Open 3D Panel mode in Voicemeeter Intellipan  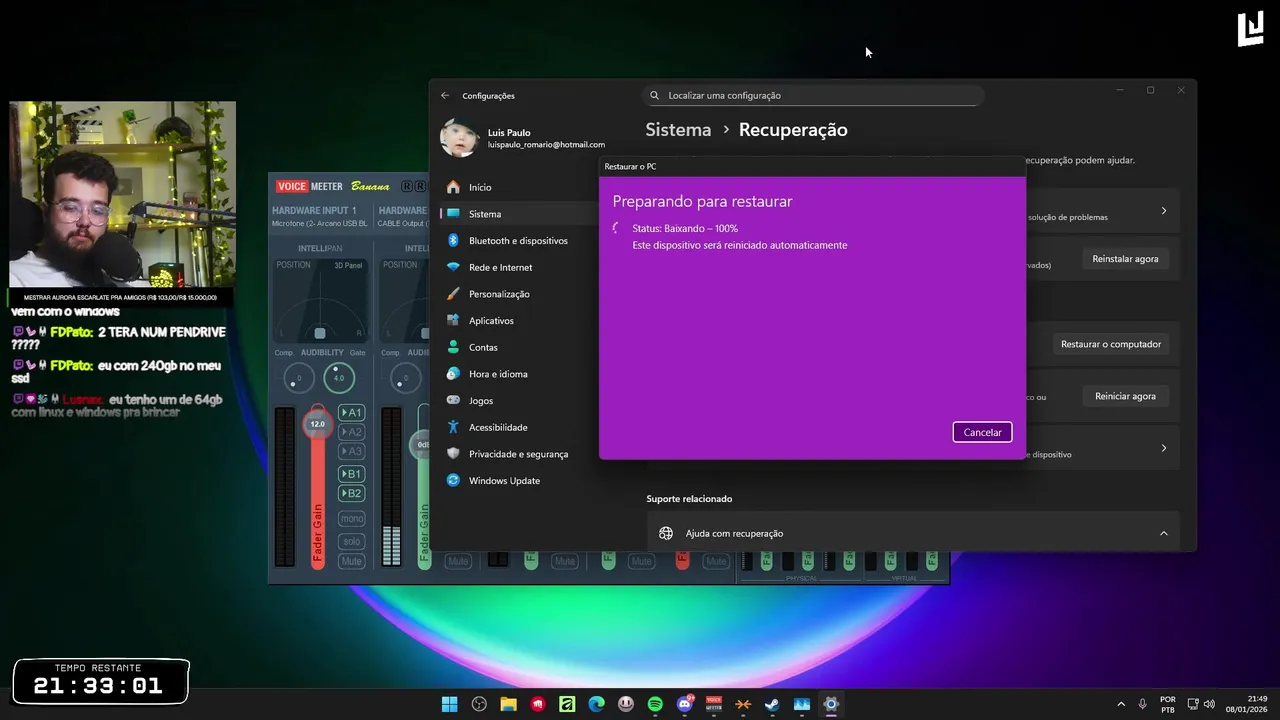(348, 265)
